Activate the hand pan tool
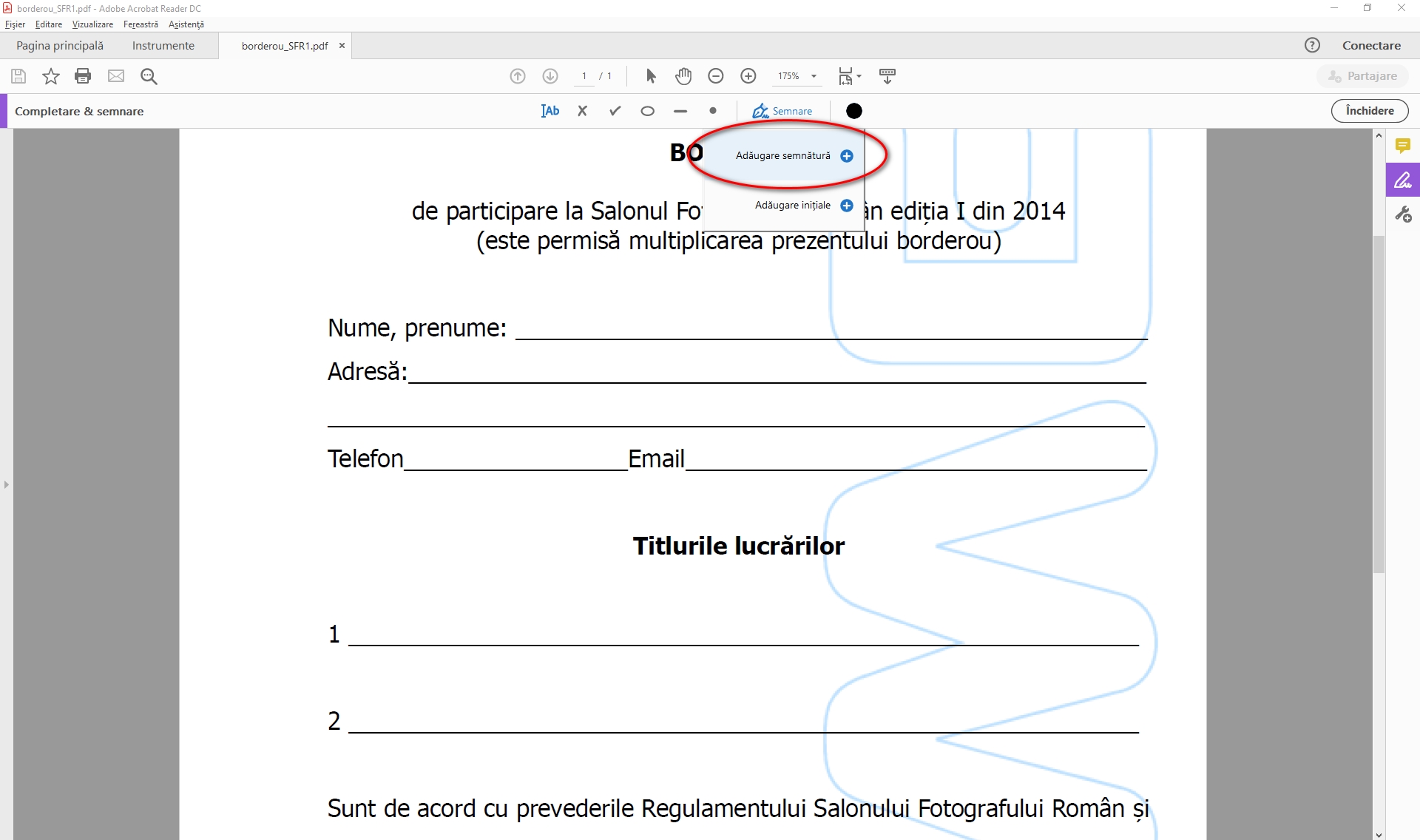Image resolution: width=1420 pixels, height=840 pixels. (683, 76)
